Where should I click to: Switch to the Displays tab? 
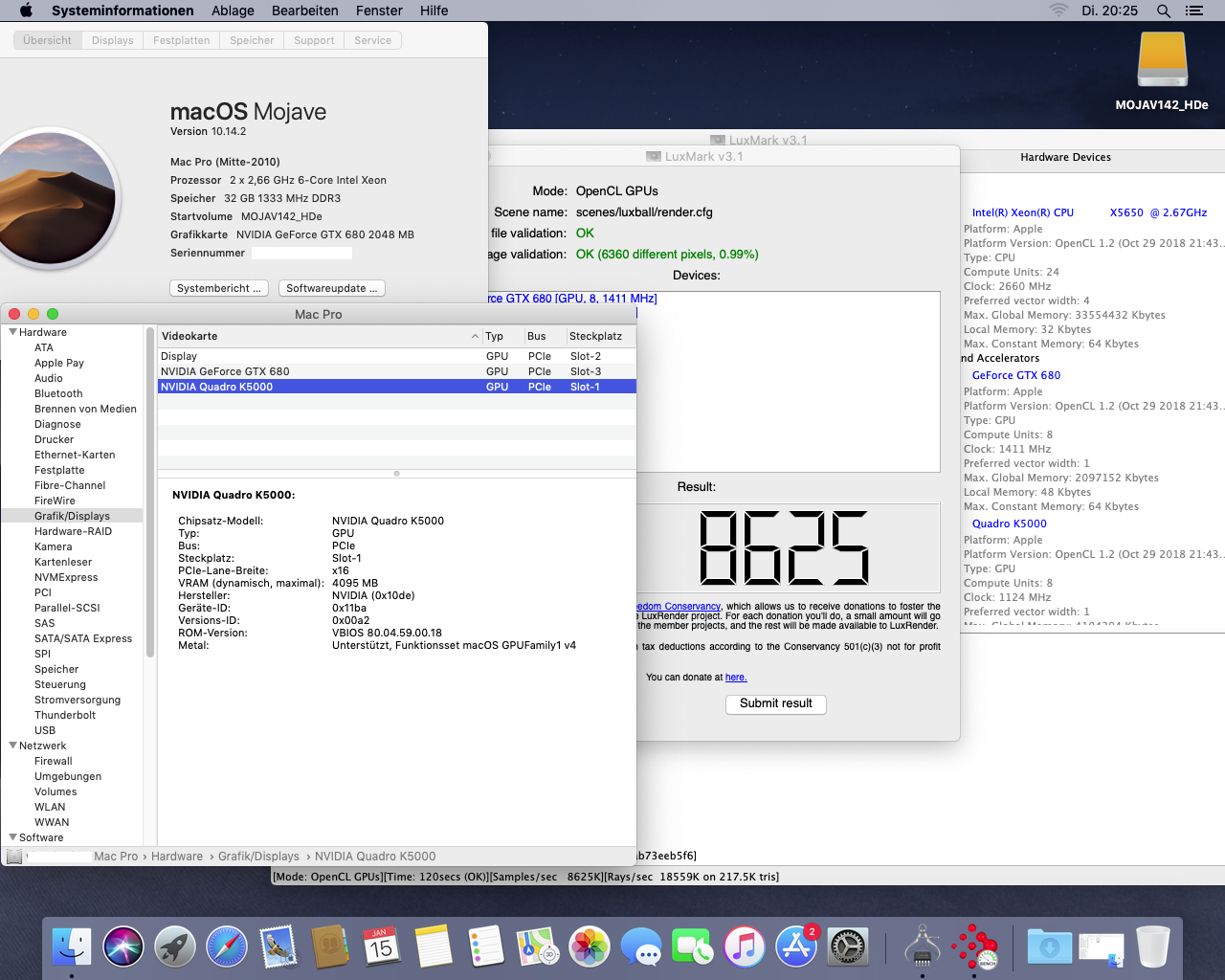[x=113, y=40]
